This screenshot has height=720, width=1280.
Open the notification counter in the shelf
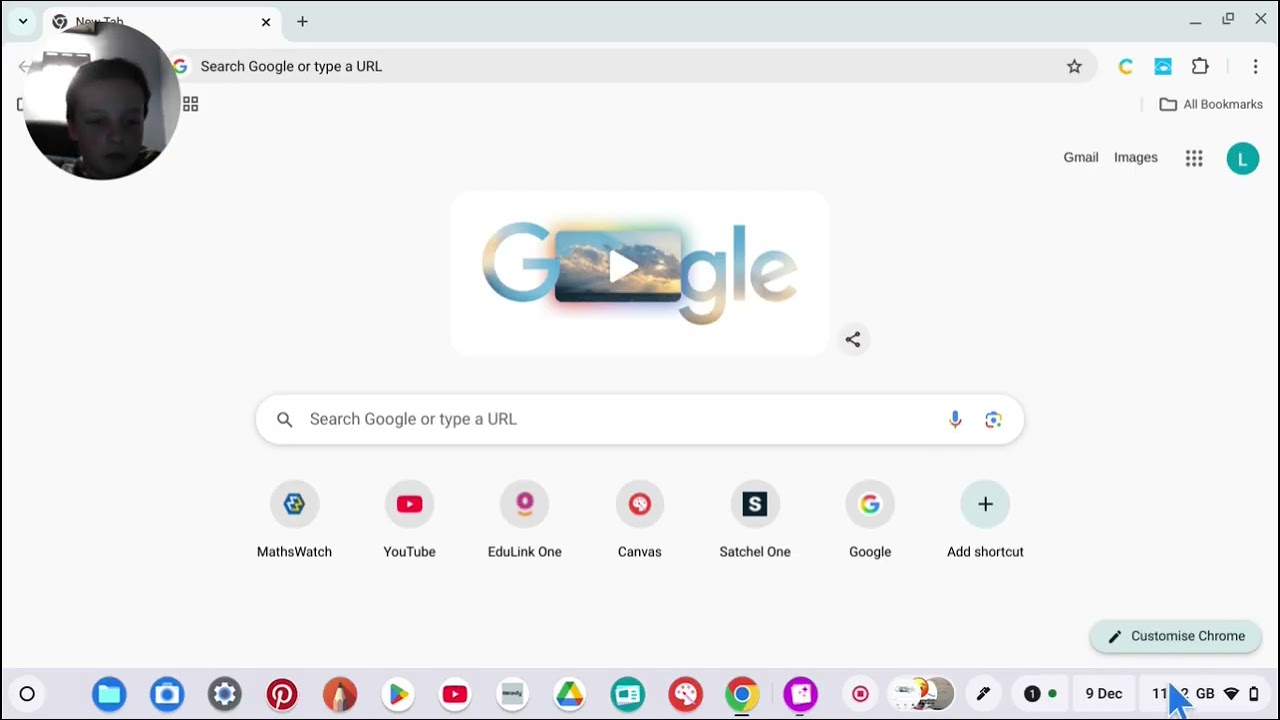point(1040,694)
